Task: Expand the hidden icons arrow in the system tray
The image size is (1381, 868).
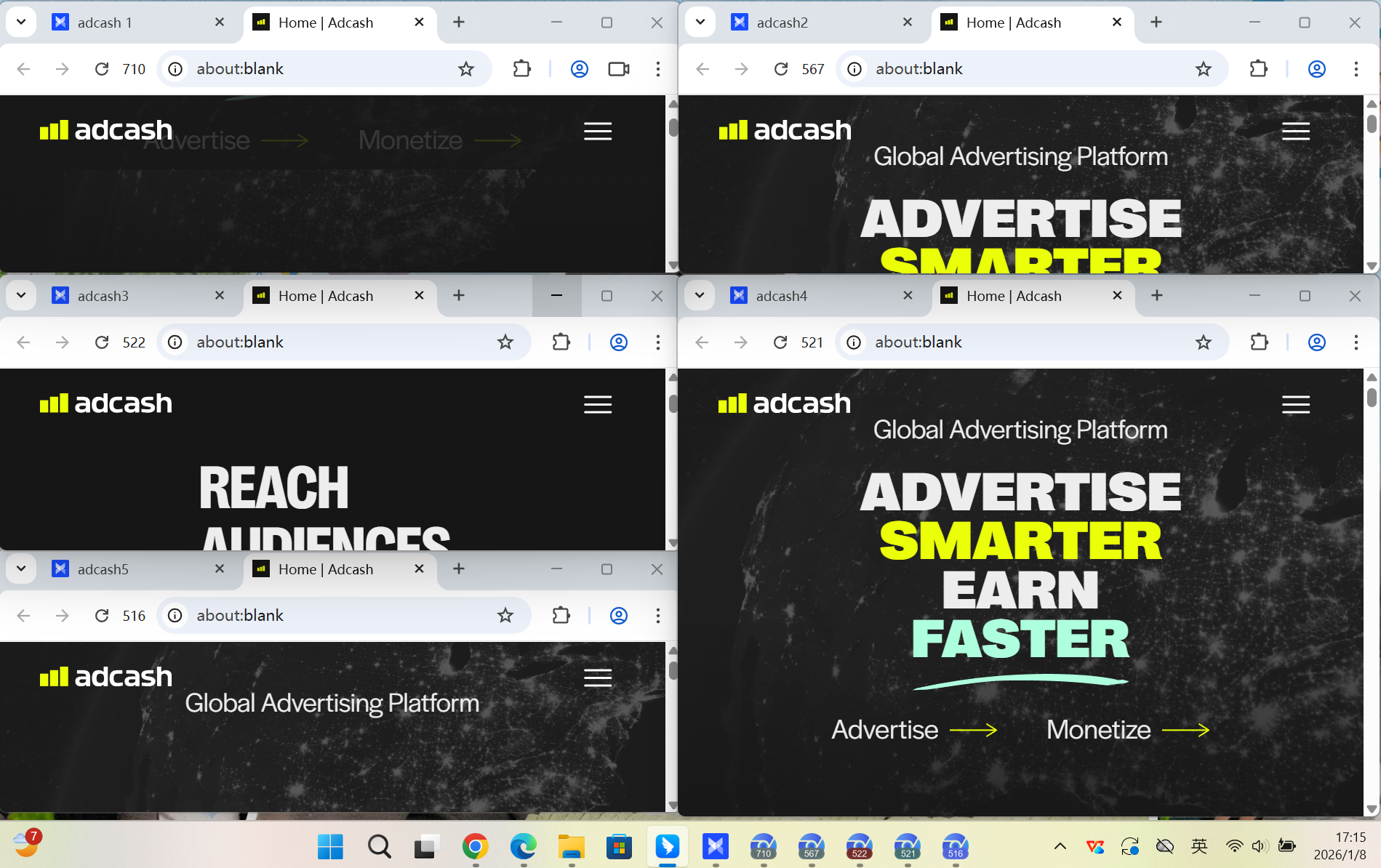Action: pos(1060,845)
